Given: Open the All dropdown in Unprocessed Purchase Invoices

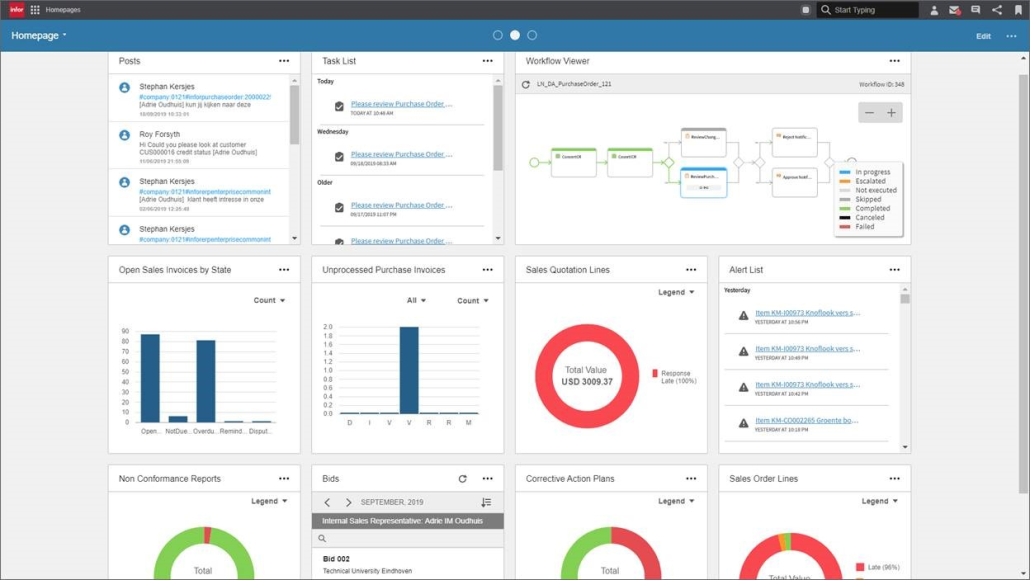Looking at the screenshot, I should 416,300.
